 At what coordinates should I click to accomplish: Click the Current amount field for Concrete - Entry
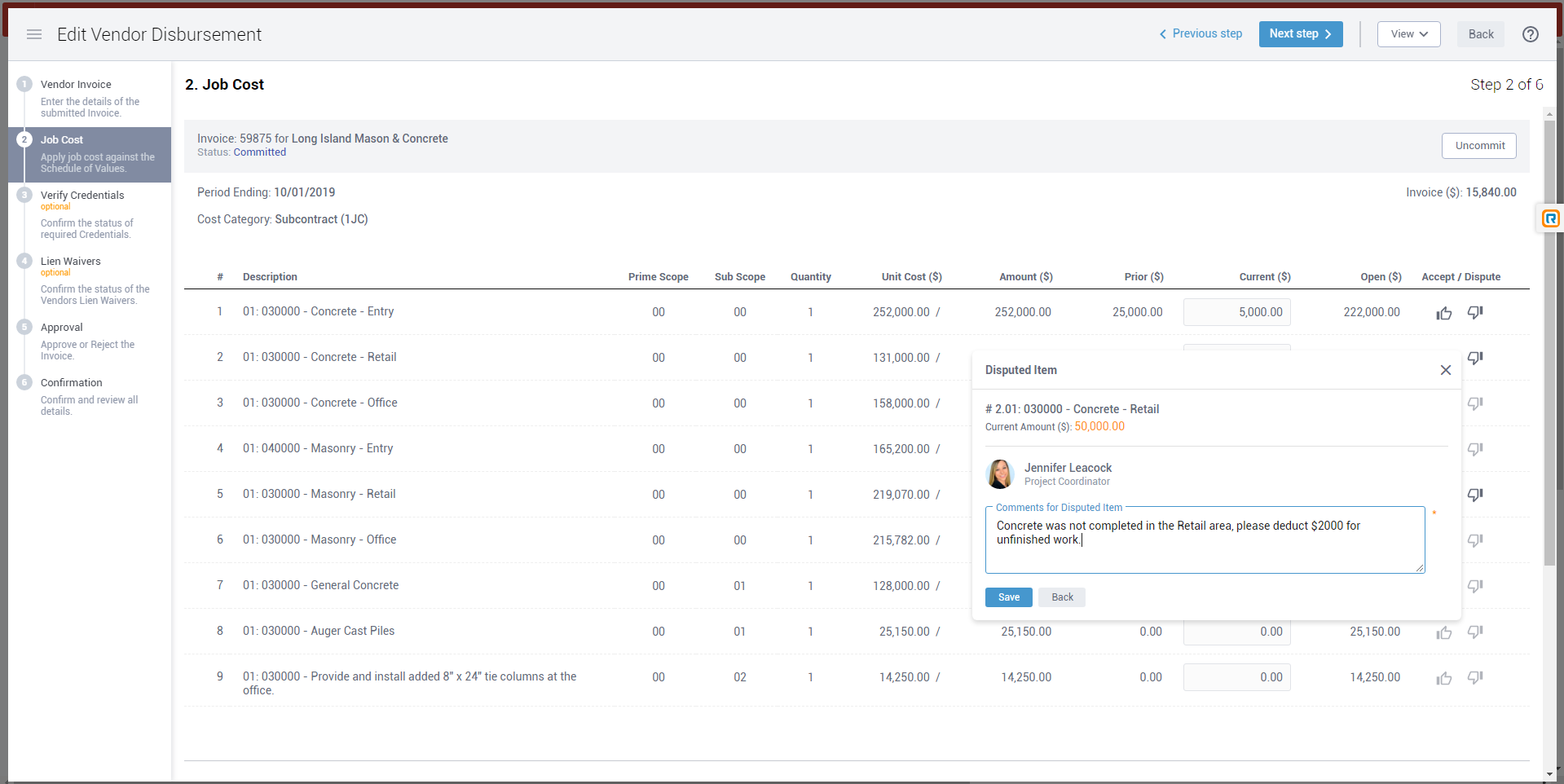(1236, 312)
